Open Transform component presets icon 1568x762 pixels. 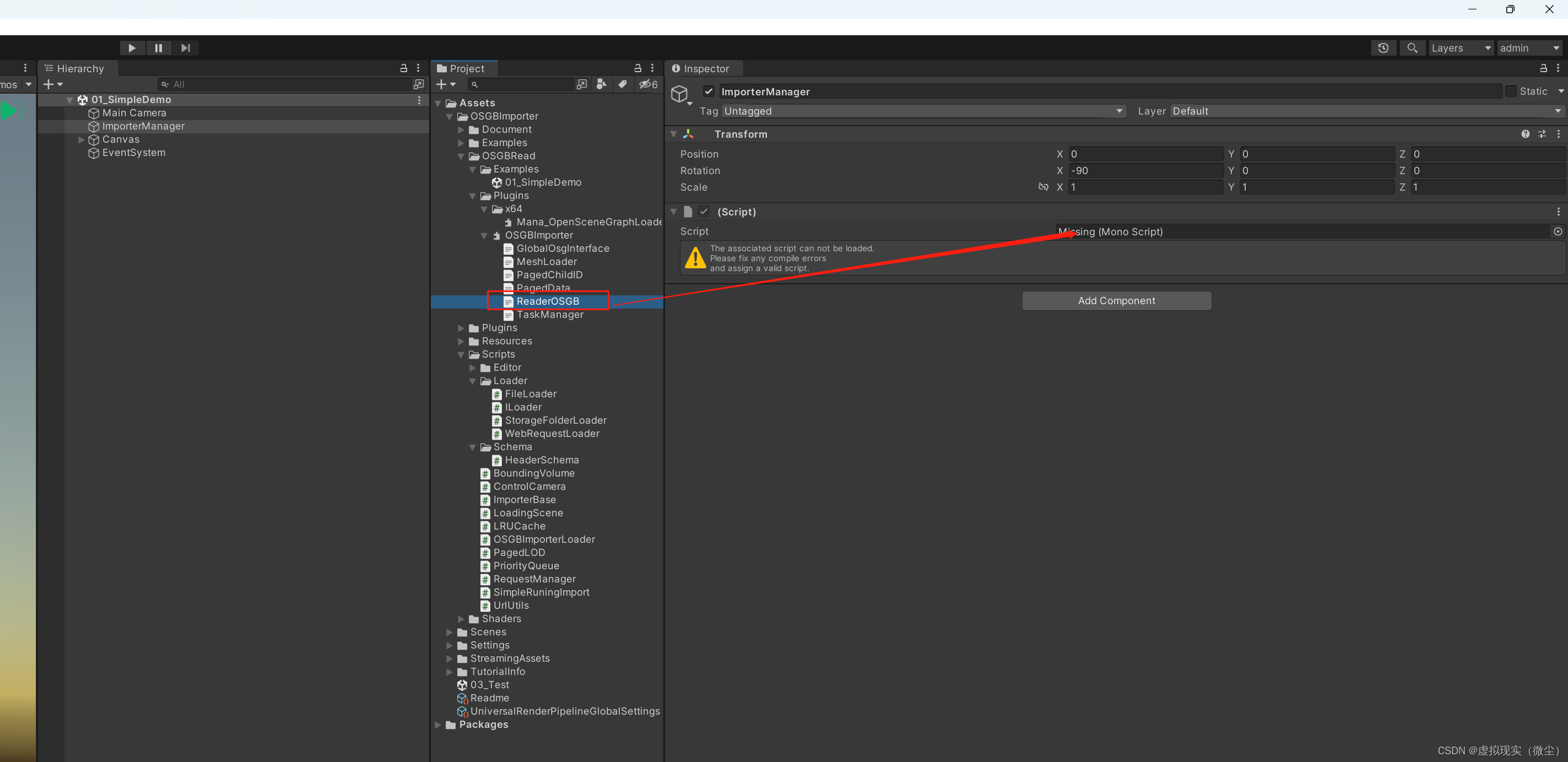pos(1543,134)
